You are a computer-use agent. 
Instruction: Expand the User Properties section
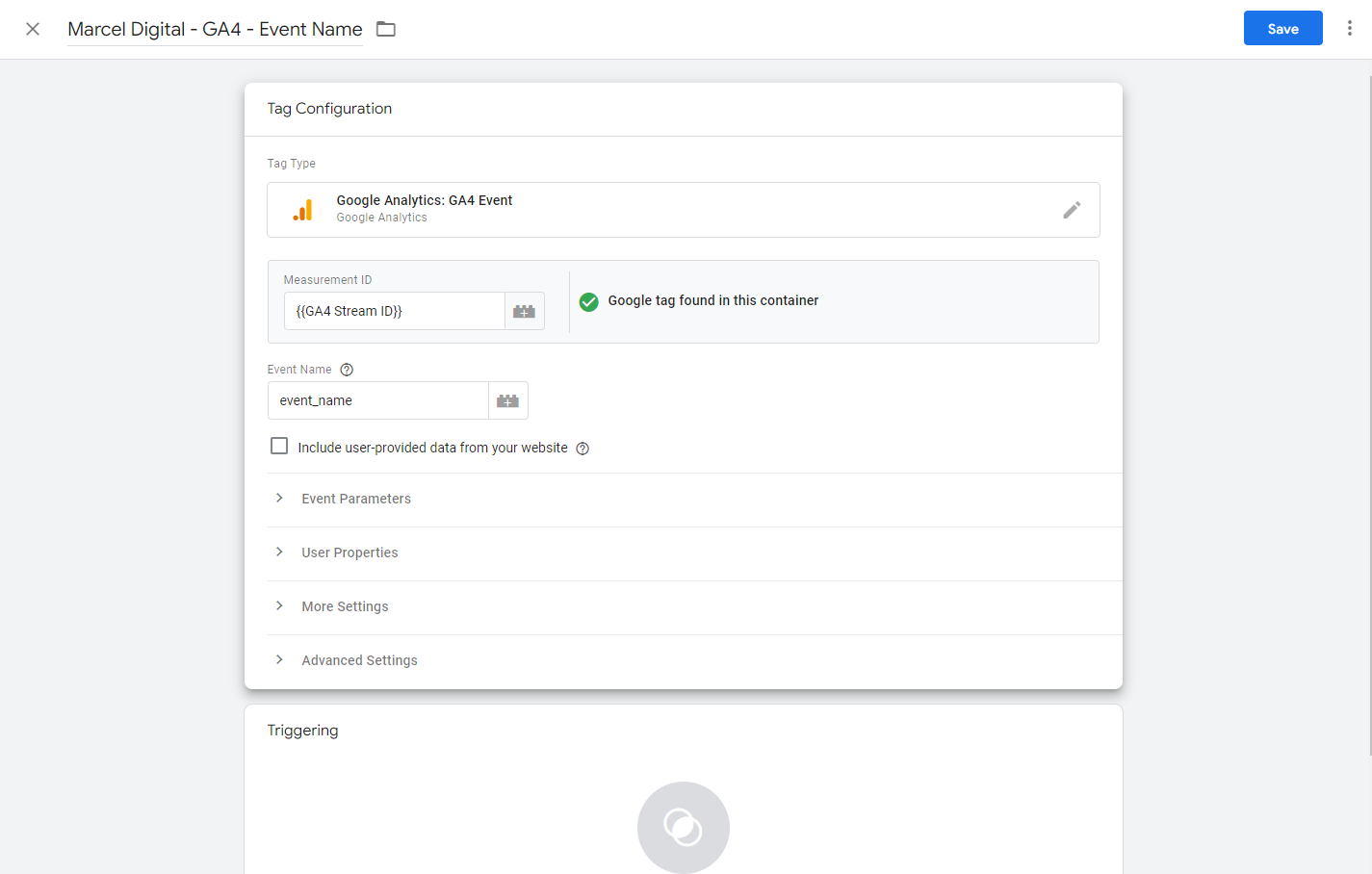[x=349, y=553]
